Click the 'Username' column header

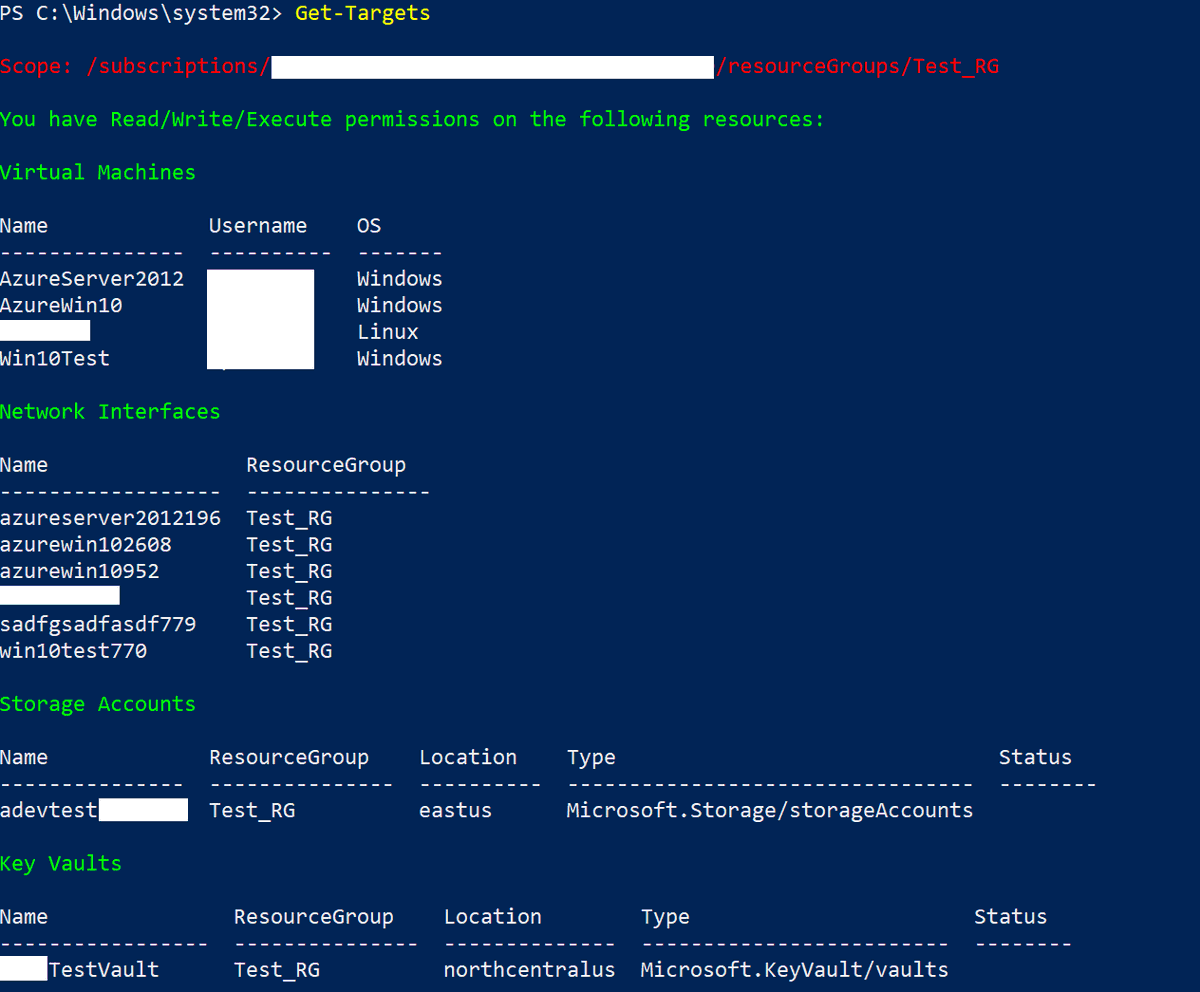pos(258,226)
